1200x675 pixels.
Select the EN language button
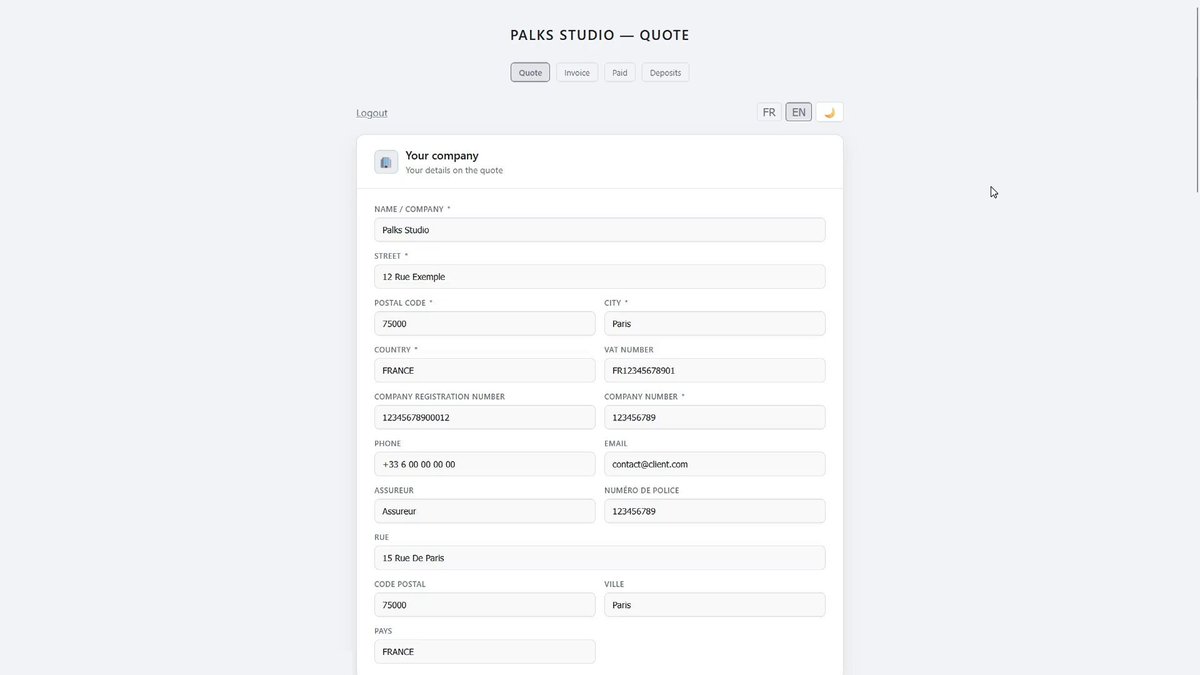(798, 112)
